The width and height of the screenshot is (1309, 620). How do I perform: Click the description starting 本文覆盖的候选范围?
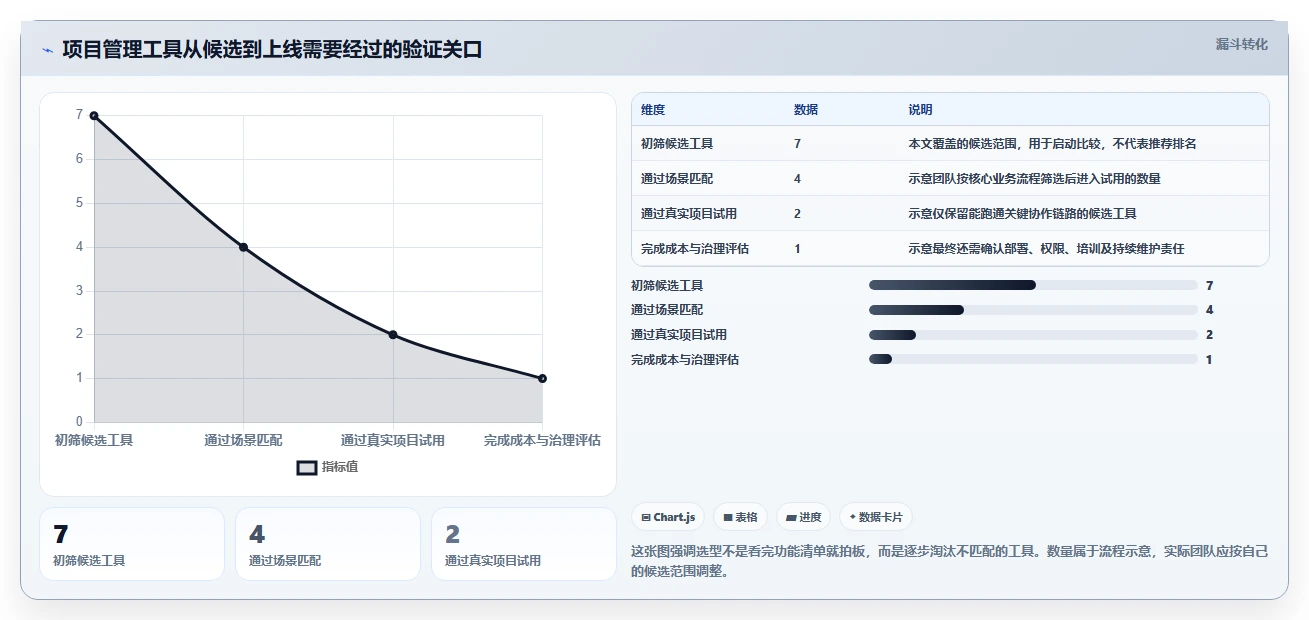1052,144
